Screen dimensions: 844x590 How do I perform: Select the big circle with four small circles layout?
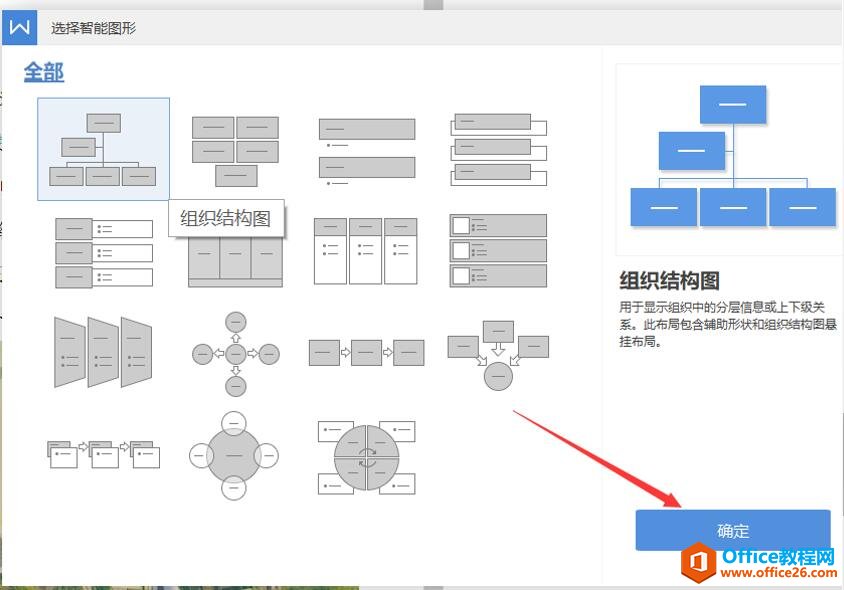pyautogui.click(x=234, y=455)
